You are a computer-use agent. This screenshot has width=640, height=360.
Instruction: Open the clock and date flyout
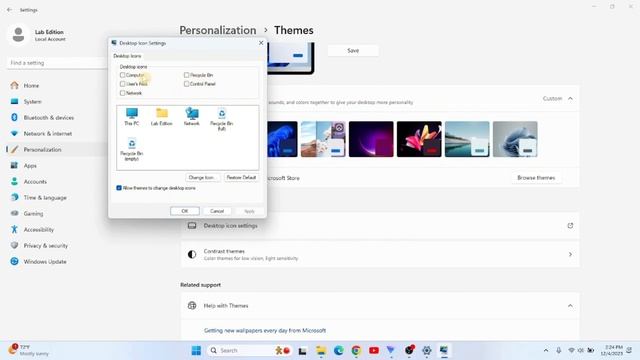tap(611, 350)
